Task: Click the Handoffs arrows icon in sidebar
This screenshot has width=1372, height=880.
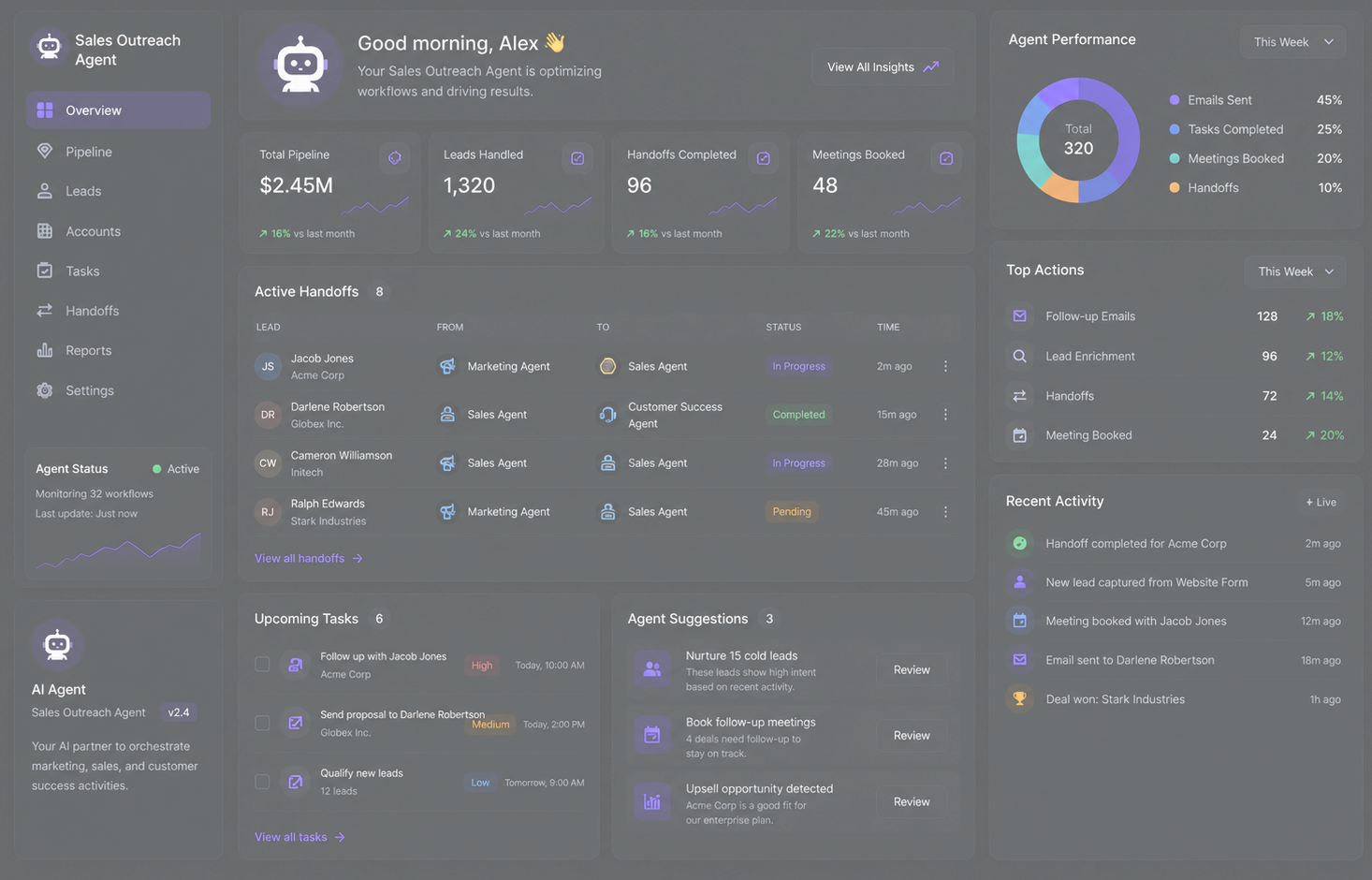Action: 45,311
